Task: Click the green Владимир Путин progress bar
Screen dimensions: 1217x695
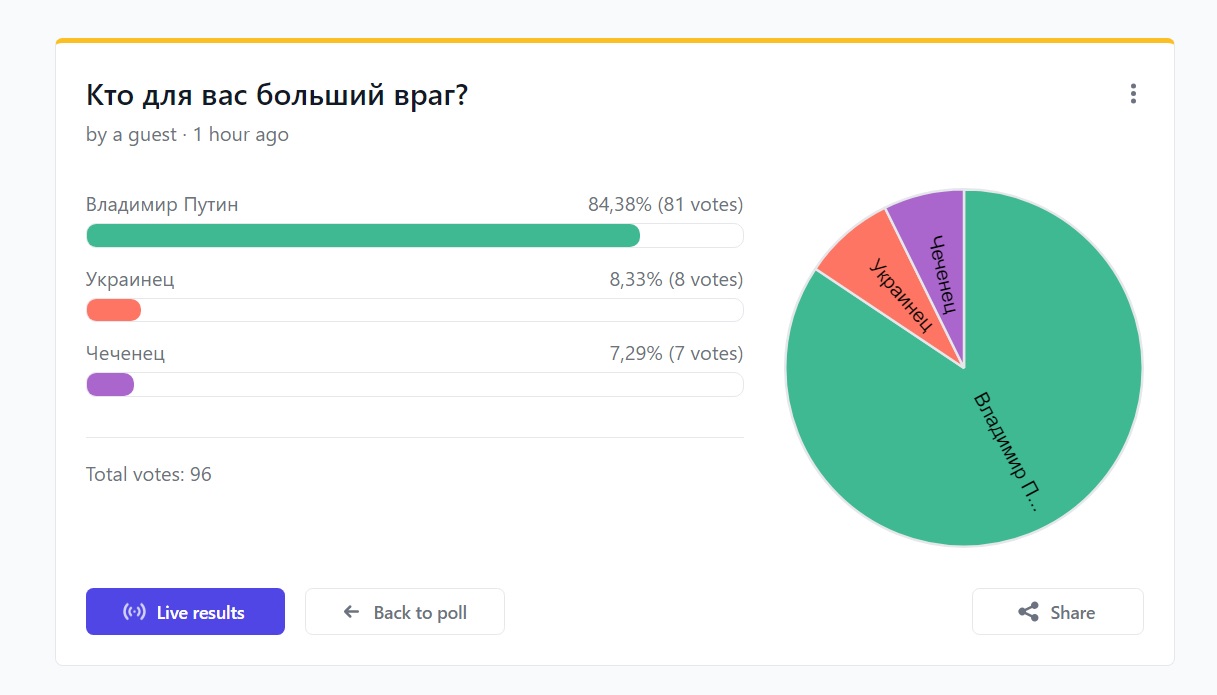Action: [x=363, y=235]
